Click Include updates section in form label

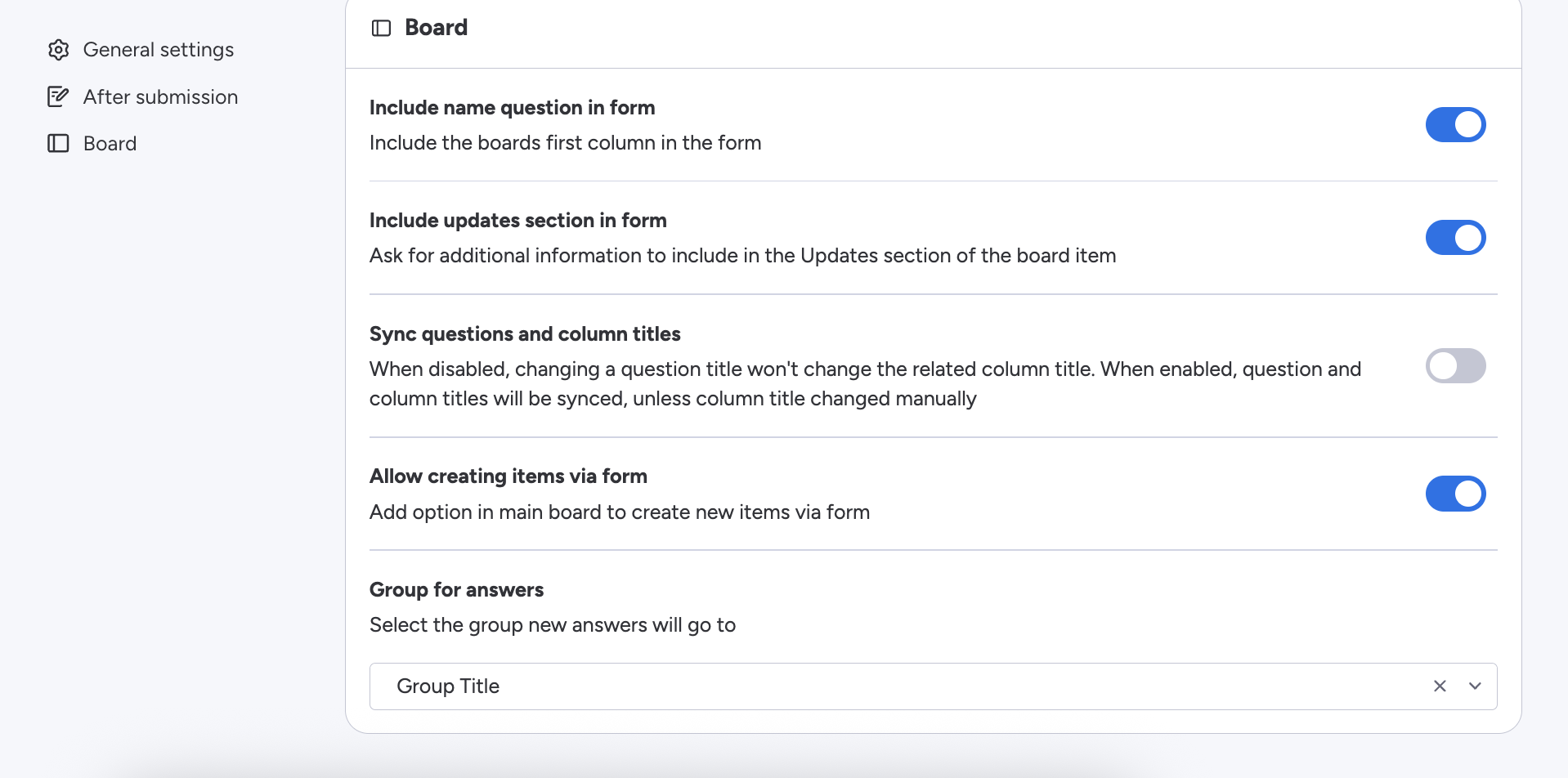tap(518, 221)
